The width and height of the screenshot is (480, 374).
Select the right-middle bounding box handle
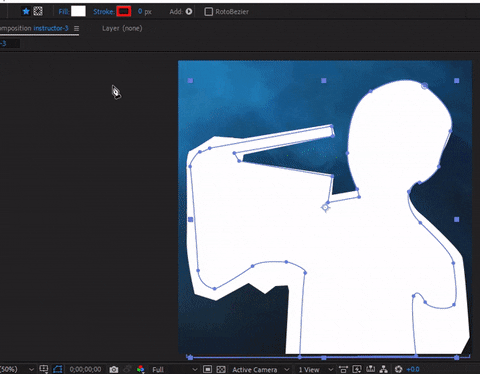coord(457,219)
